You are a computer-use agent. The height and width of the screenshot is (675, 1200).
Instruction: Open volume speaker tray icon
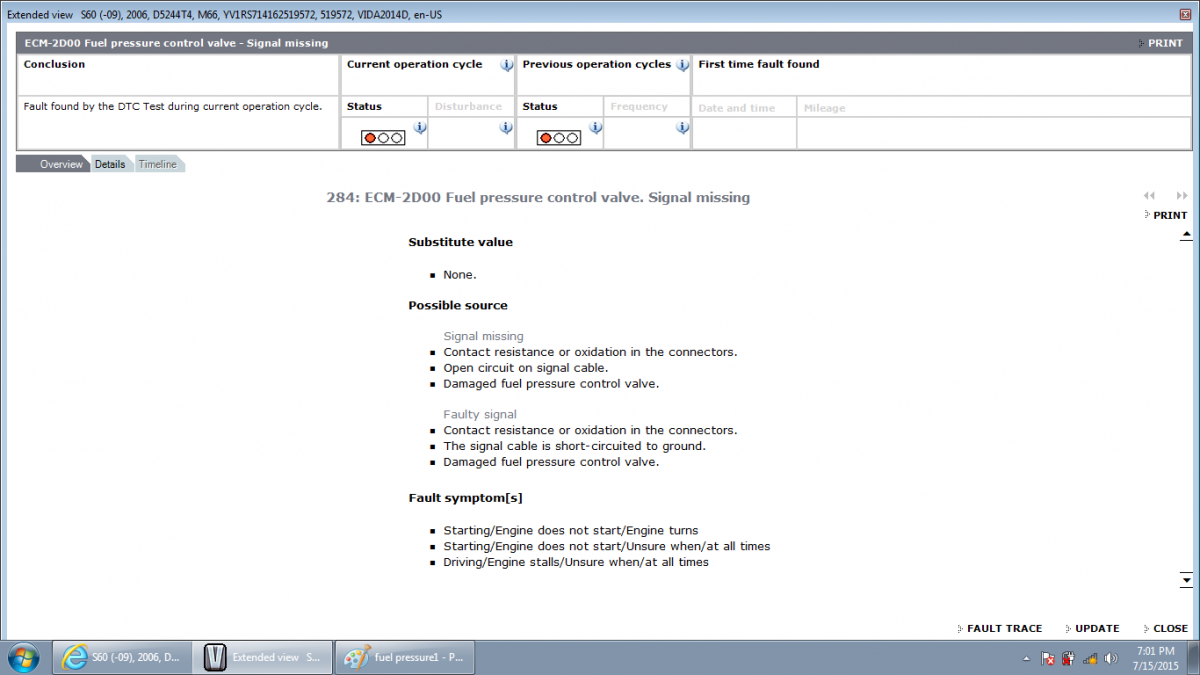(1110, 658)
